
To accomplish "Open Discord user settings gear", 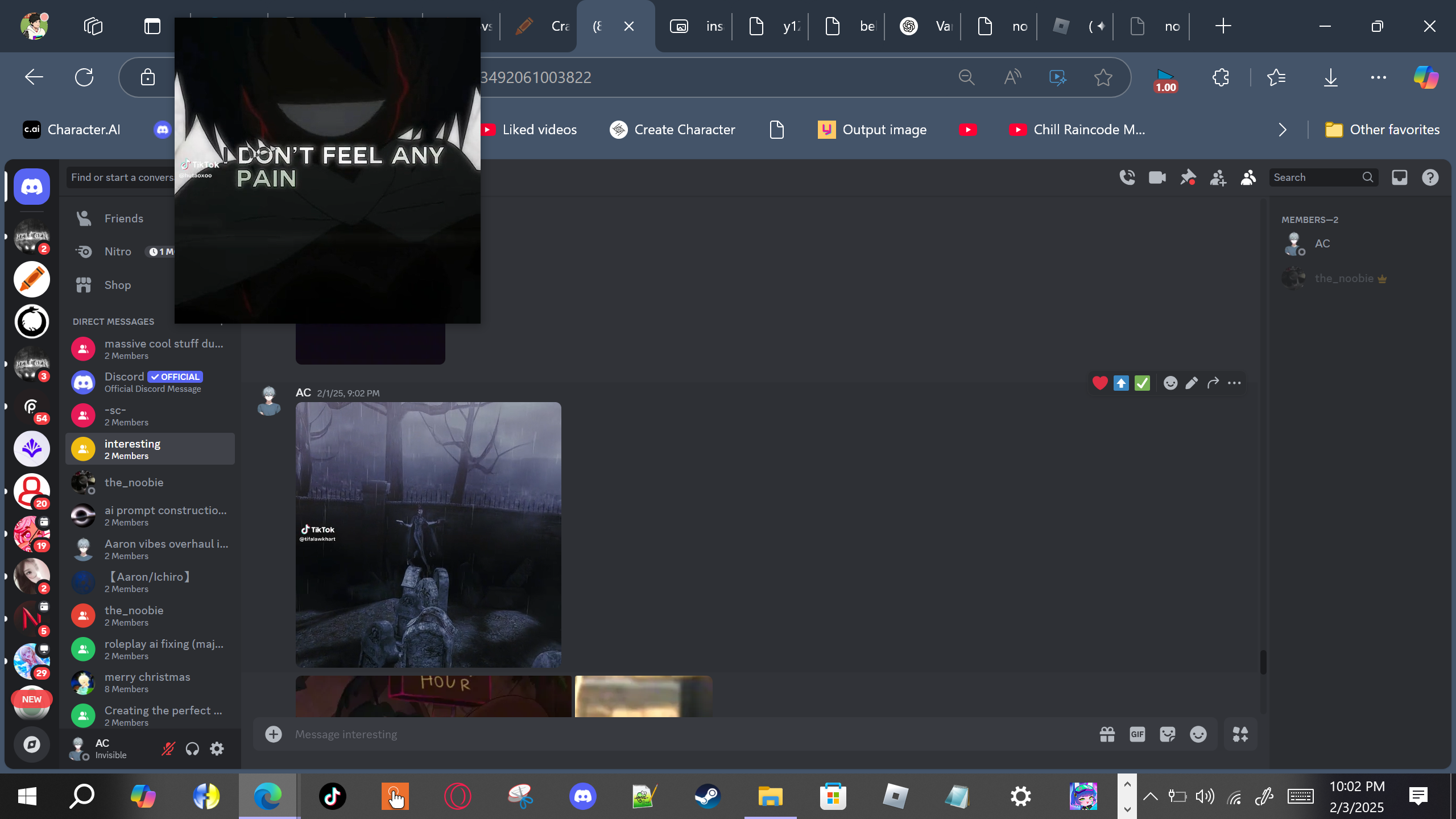I will [x=217, y=748].
